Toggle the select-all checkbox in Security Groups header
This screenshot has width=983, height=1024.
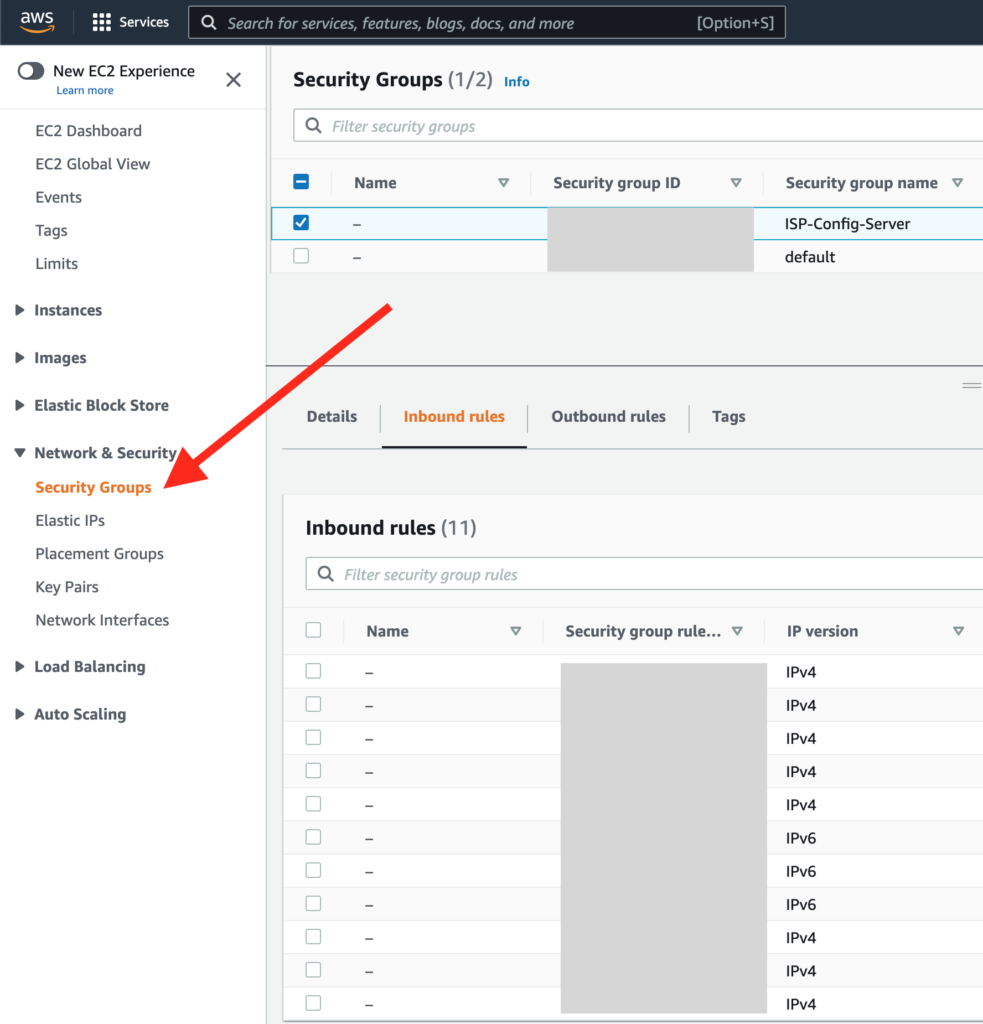point(301,182)
